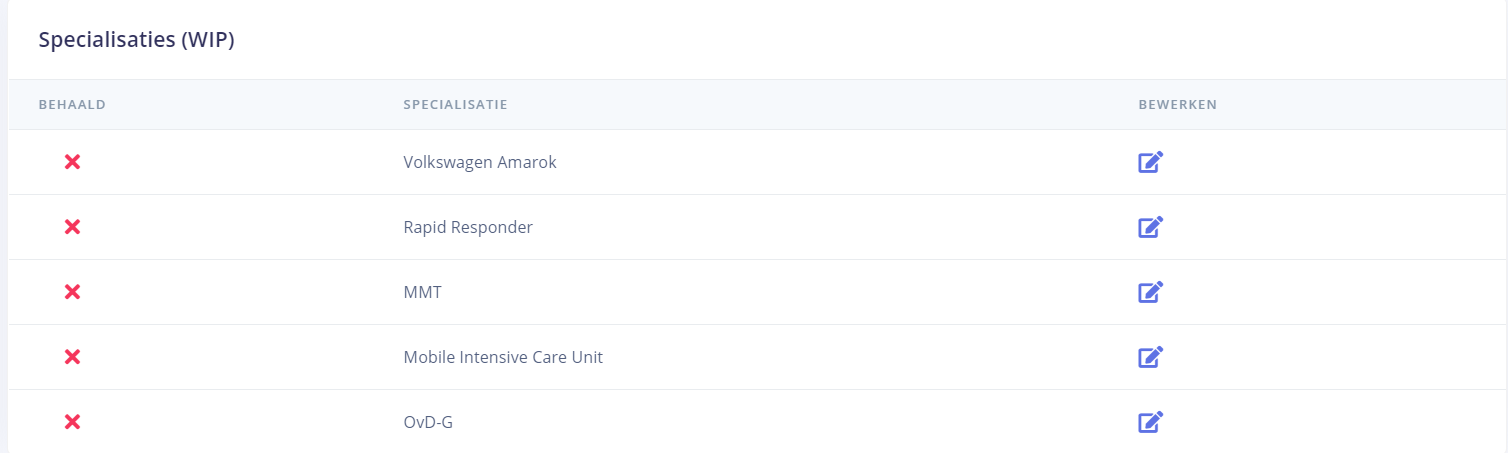Click the Bewerken column header
The height and width of the screenshot is (453, 1508).
click(1177, 105)
